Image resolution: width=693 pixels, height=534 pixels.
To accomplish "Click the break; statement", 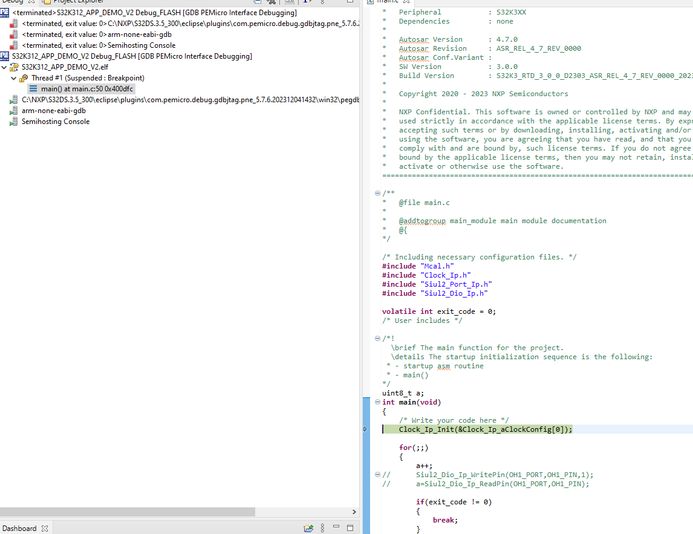I will tap(445, 520).
